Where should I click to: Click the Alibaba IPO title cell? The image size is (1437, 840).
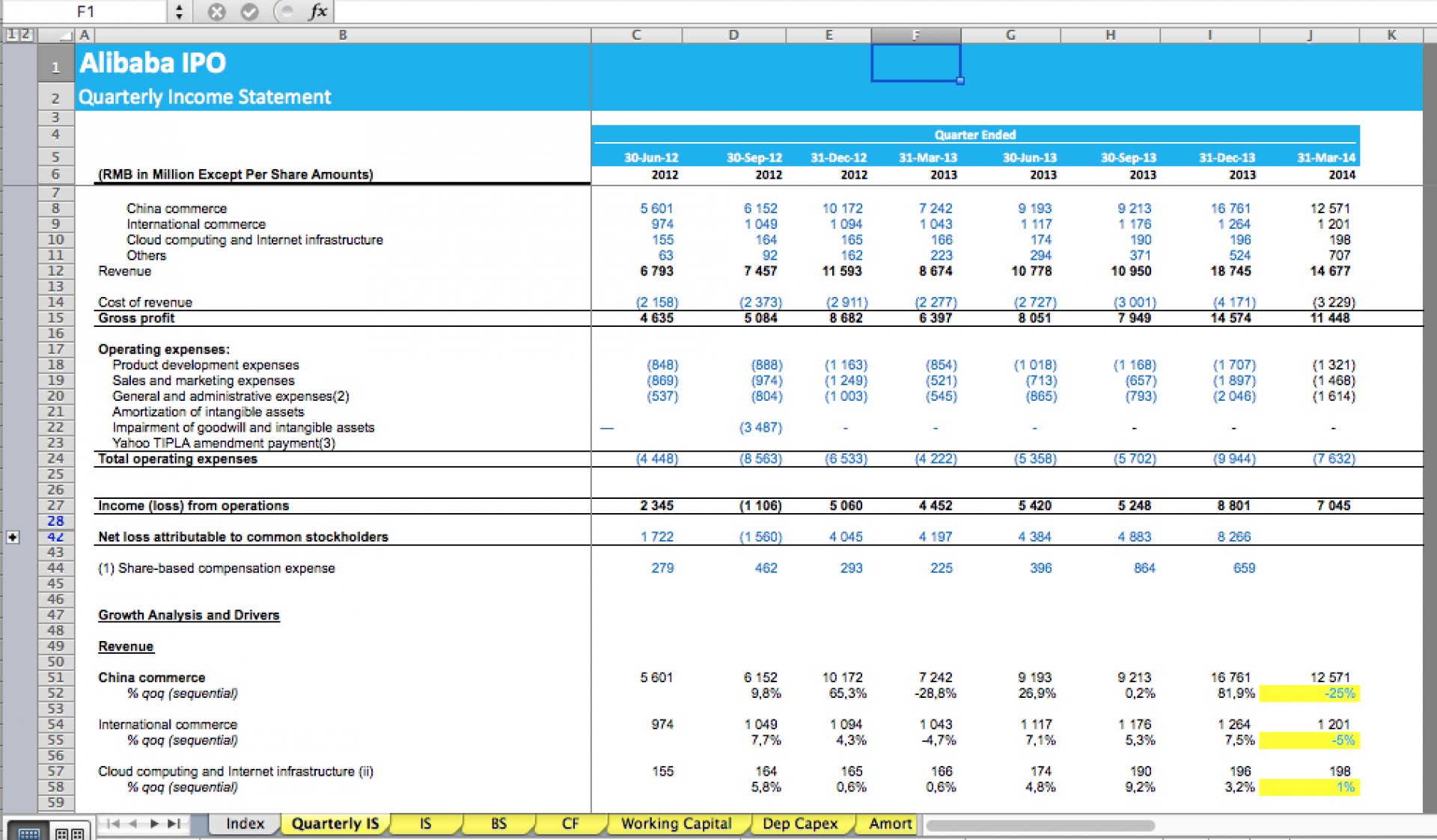pos(153,63)
